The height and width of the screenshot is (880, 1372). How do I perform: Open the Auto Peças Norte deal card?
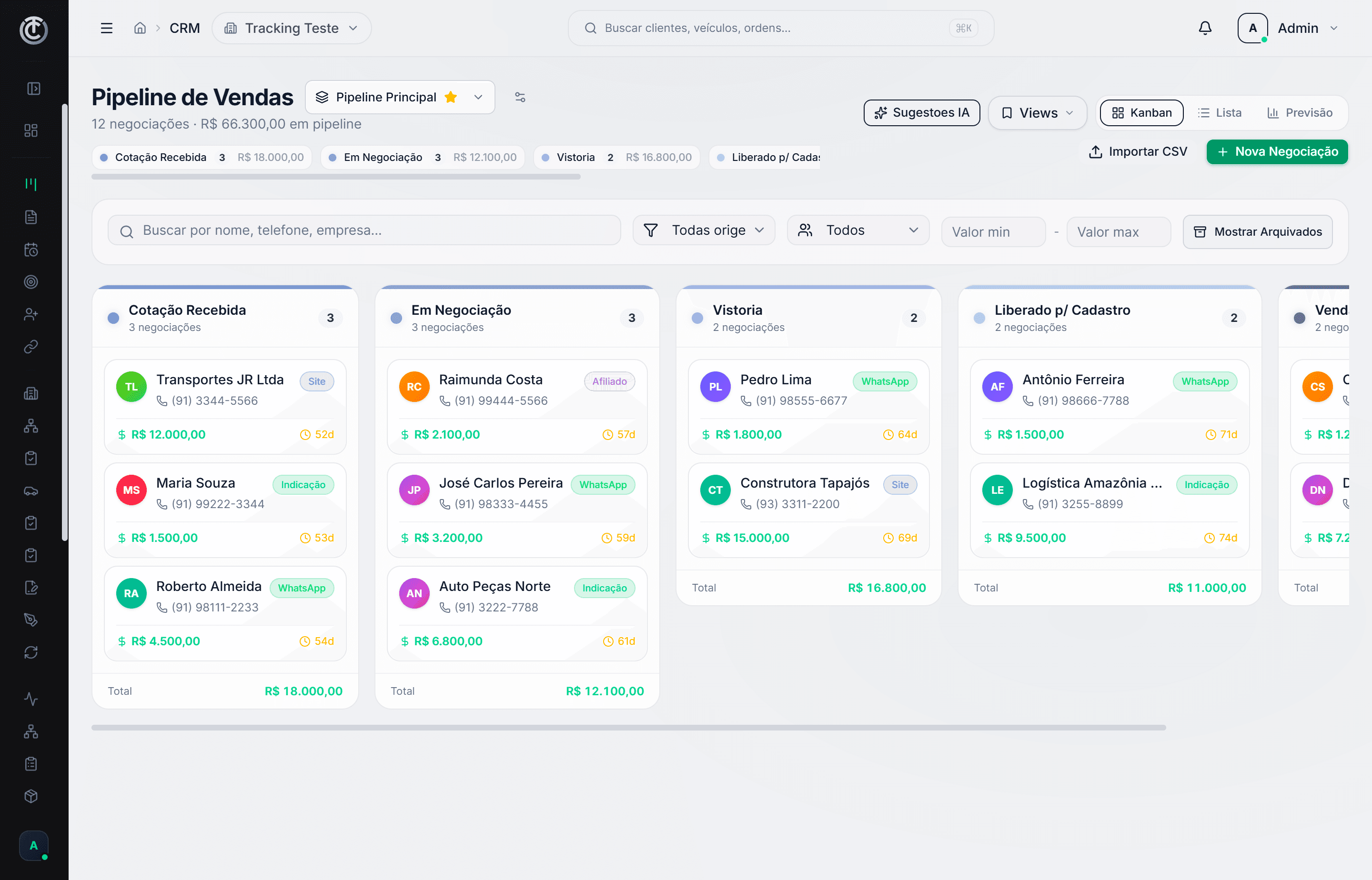pyautogui.click(x=517, y=614)
